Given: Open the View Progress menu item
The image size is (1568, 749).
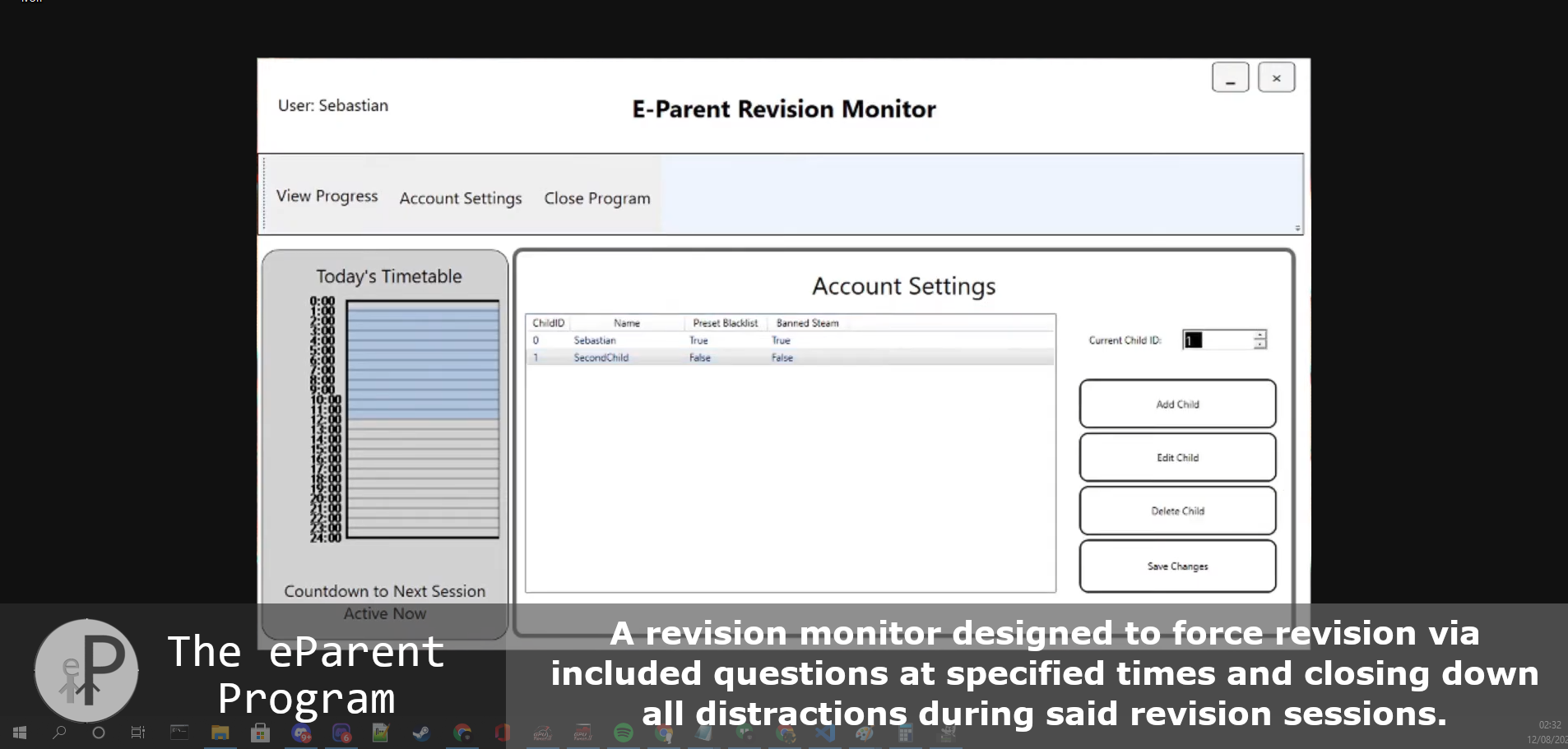Looking at the screenshot, I should click(327, 196).
